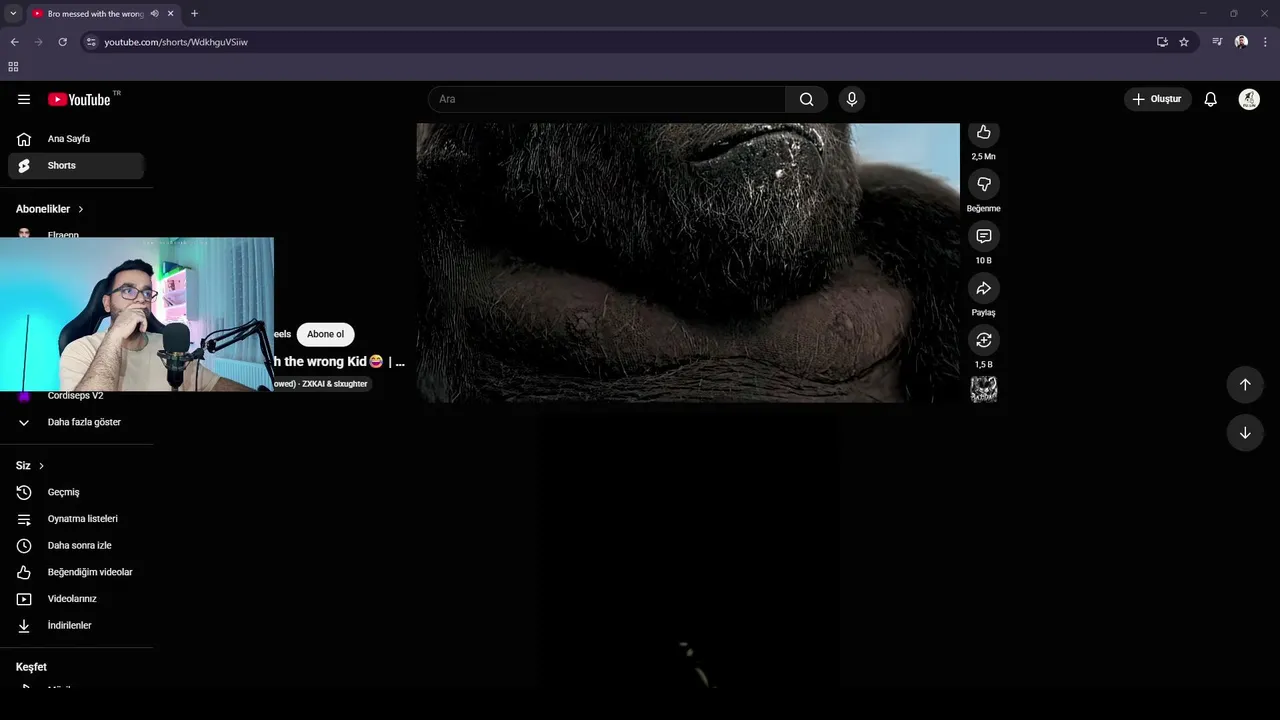
Task: Open the Ana Sayfa home item
Action: coord(77,139)
